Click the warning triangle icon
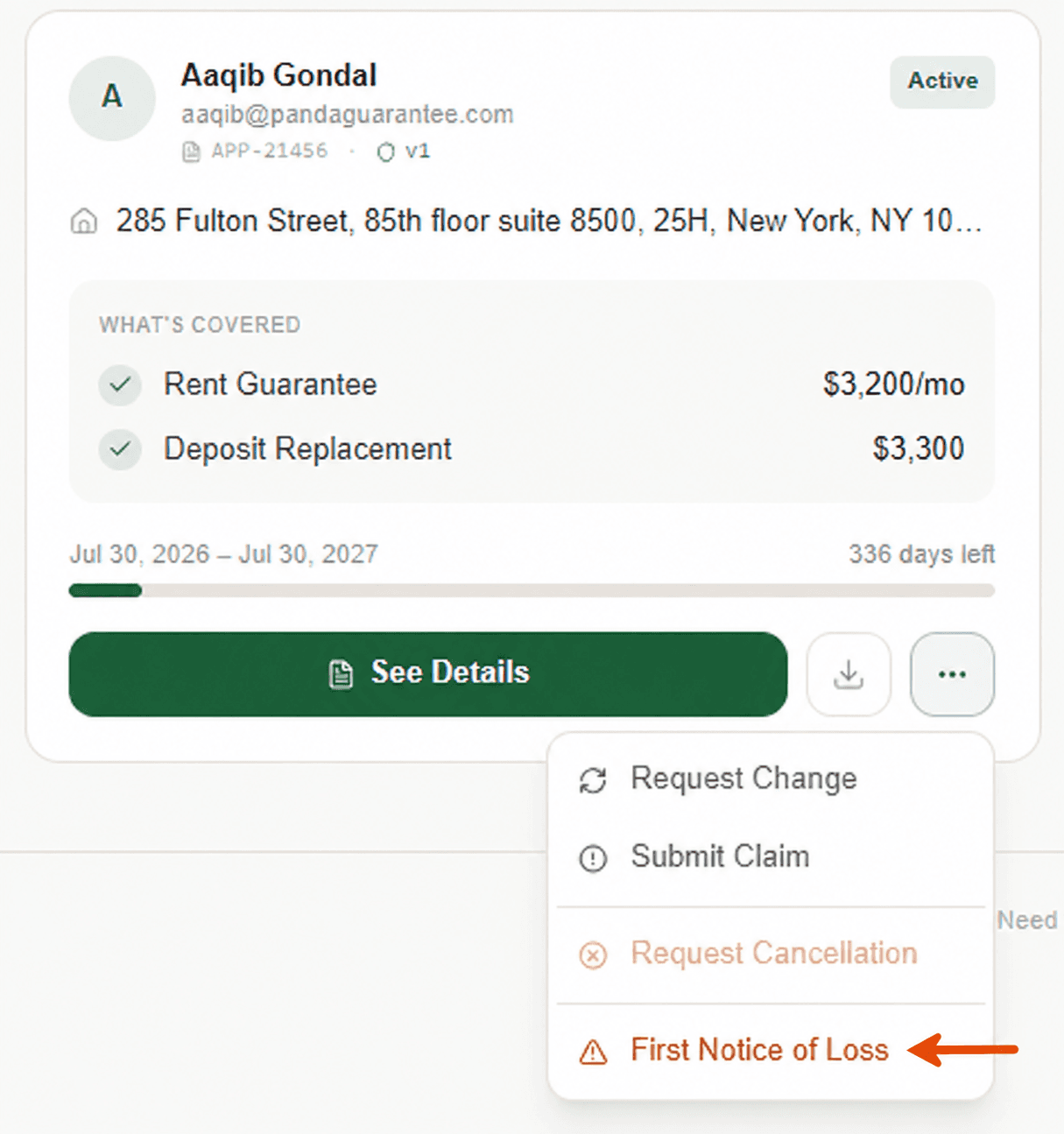The width and height of the screenshot is (1064, 1134). click(593, 1051)
